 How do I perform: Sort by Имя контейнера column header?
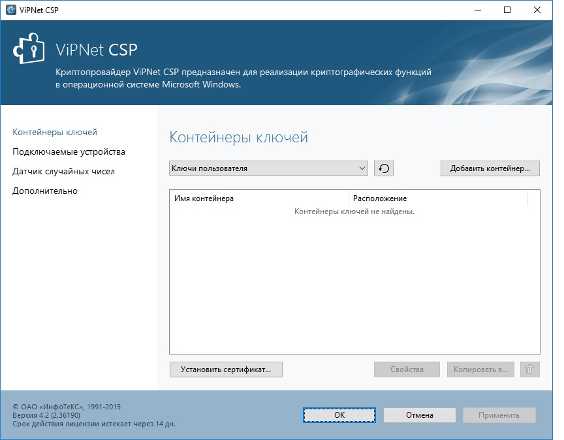tap(259, 198)
